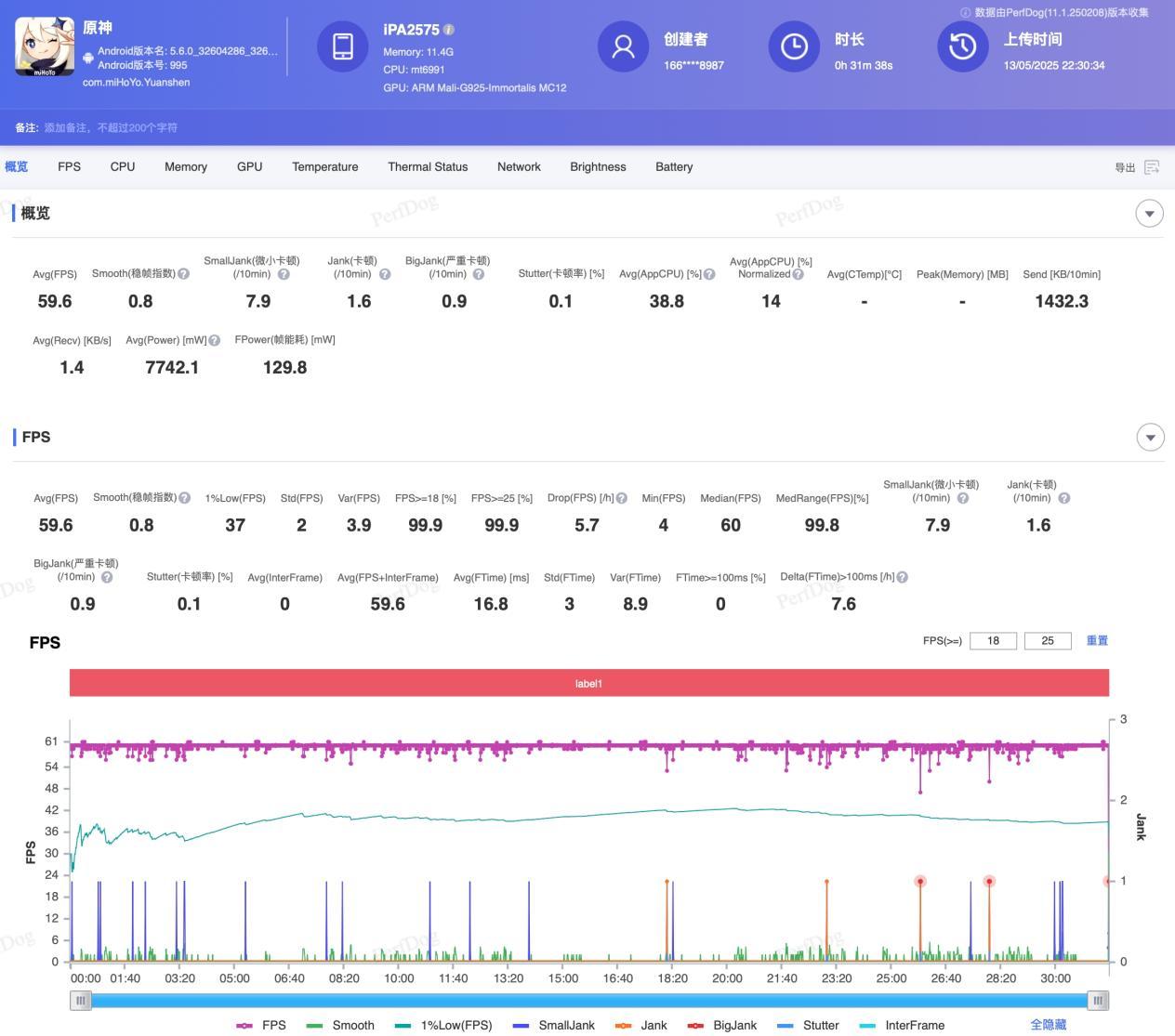Click the Genshin Impact app icon
The height and width of the screenshot is (1036, 1175).
(x=45, y=46)
